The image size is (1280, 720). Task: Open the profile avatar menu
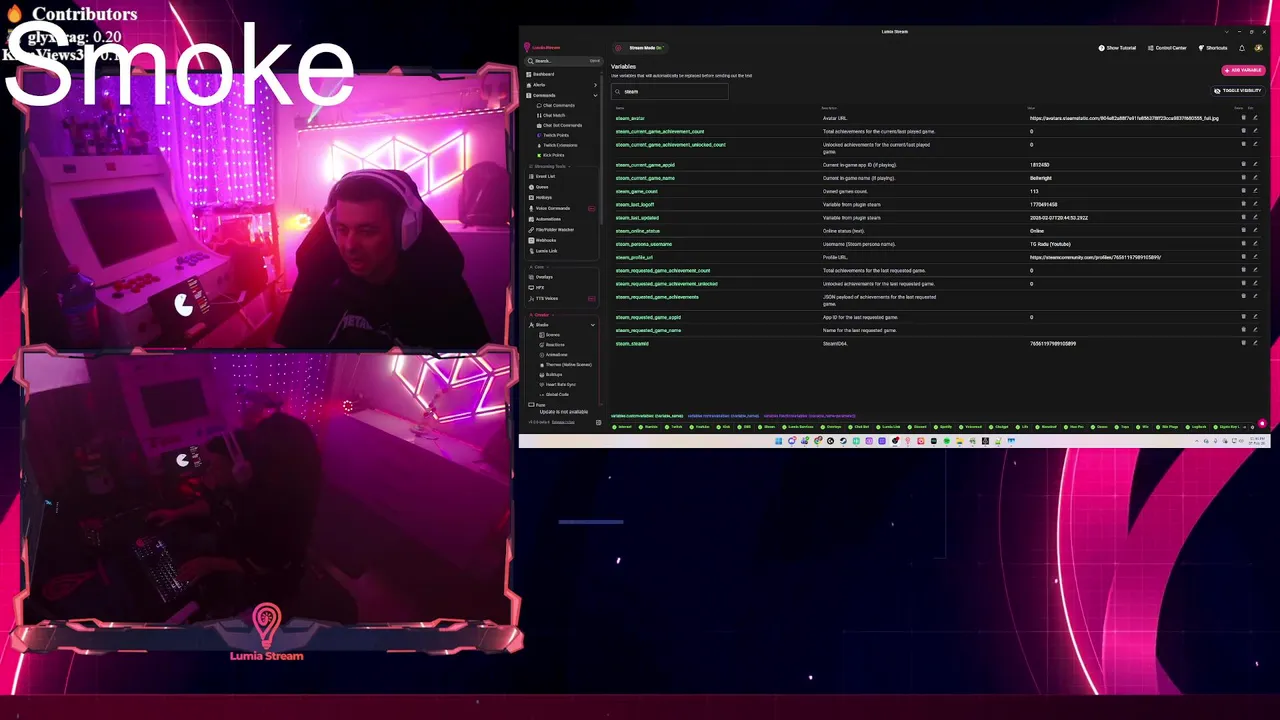click(1259, 48)
